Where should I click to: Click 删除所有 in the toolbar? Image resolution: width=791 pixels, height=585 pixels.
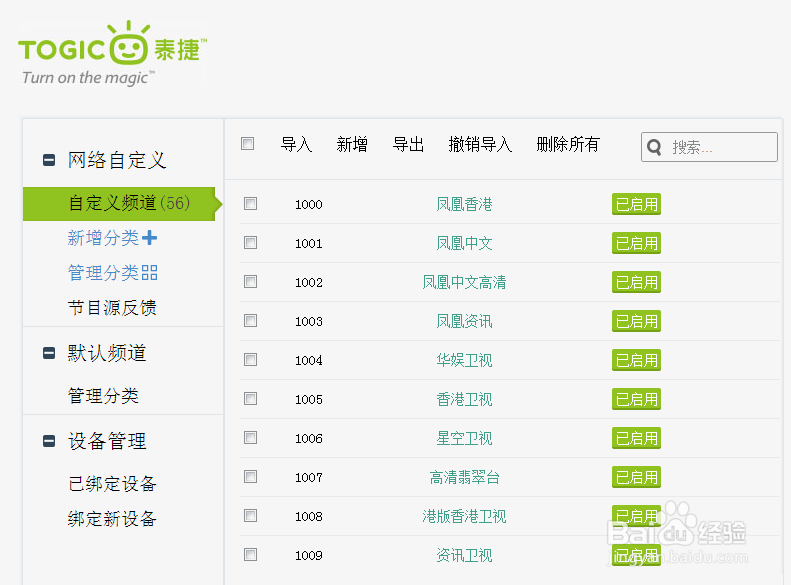click(568, 144)
